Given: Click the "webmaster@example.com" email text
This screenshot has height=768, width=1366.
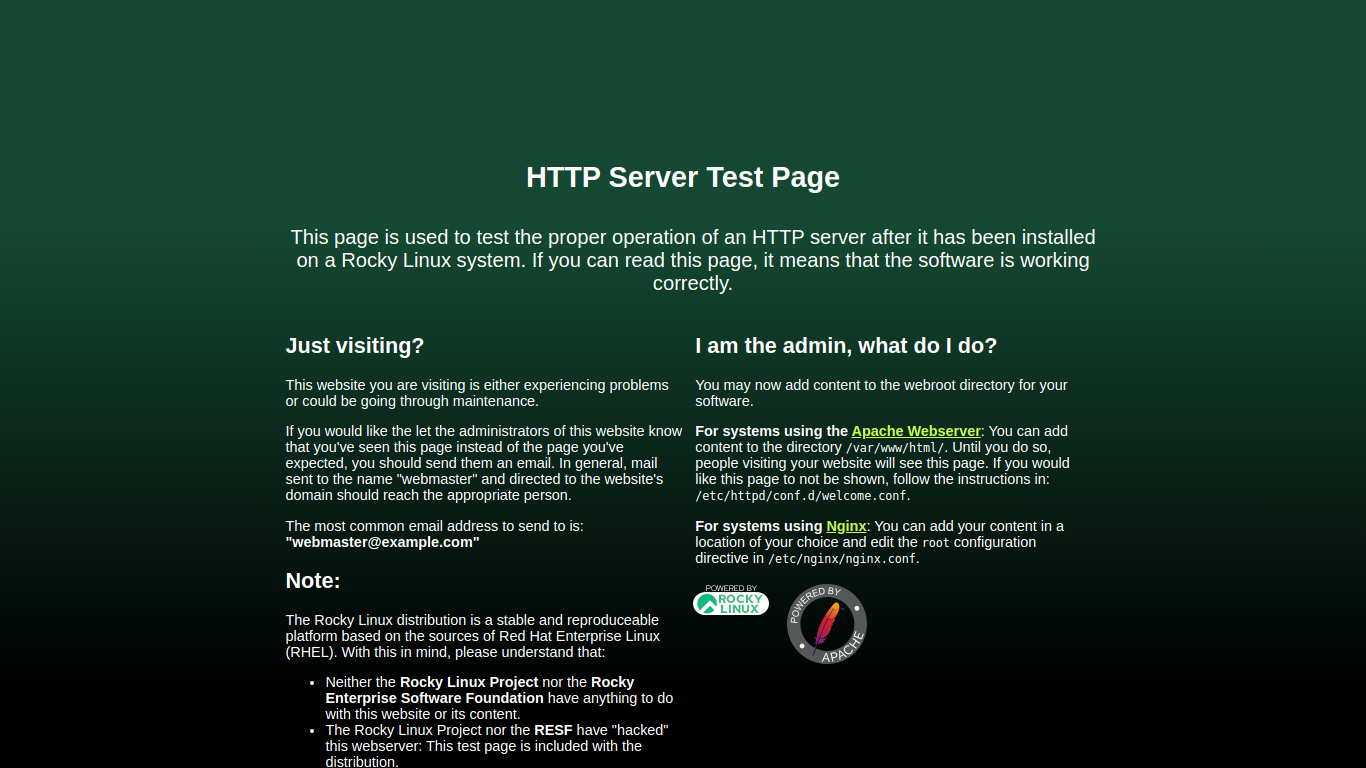Looking at the screenshot, I should pos(383,542).
